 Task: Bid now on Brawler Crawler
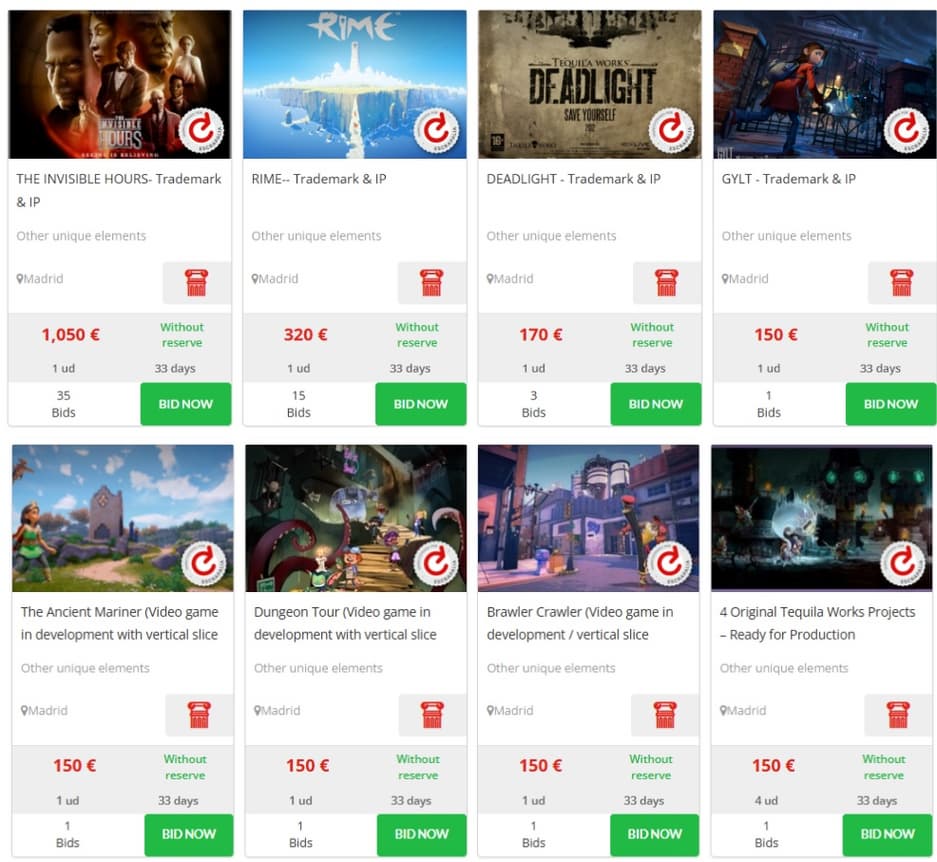point(654,835)
